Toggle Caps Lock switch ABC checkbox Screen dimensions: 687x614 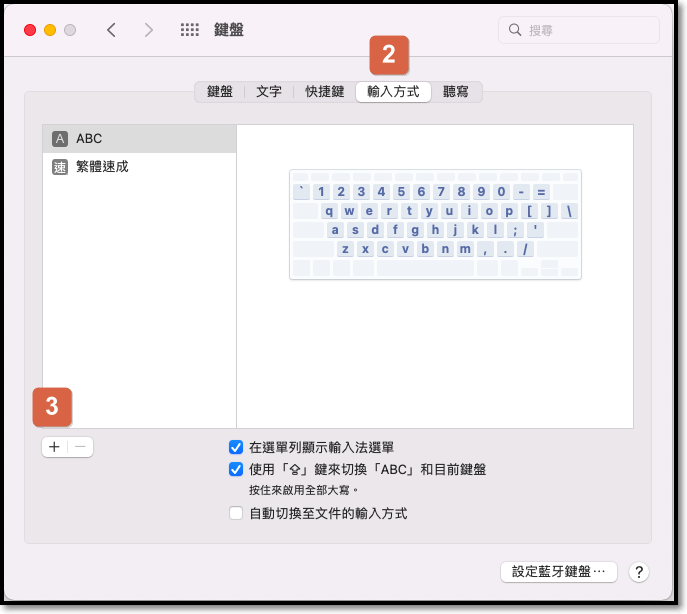click(x=236, y=469)
